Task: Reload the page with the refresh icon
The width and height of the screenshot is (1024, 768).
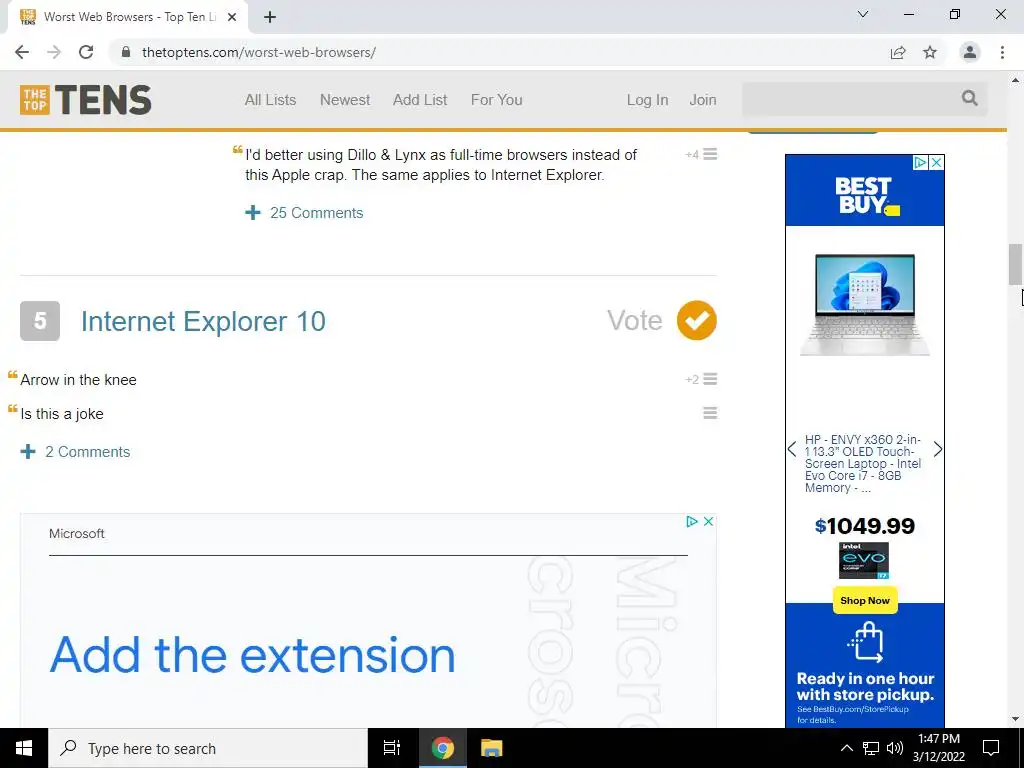Action: click(x=86, y=52)
